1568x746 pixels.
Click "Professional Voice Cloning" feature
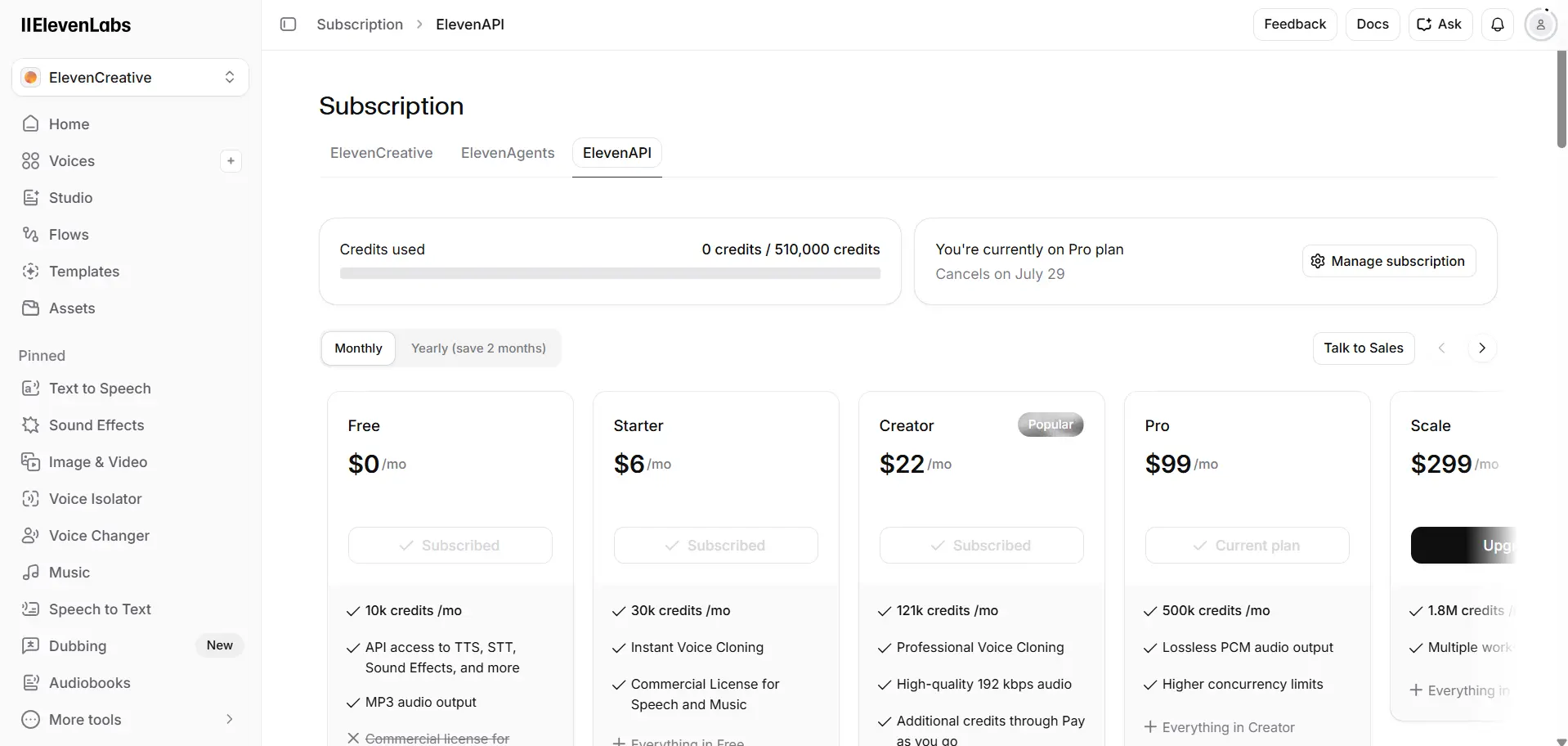(x=980, y=648)
